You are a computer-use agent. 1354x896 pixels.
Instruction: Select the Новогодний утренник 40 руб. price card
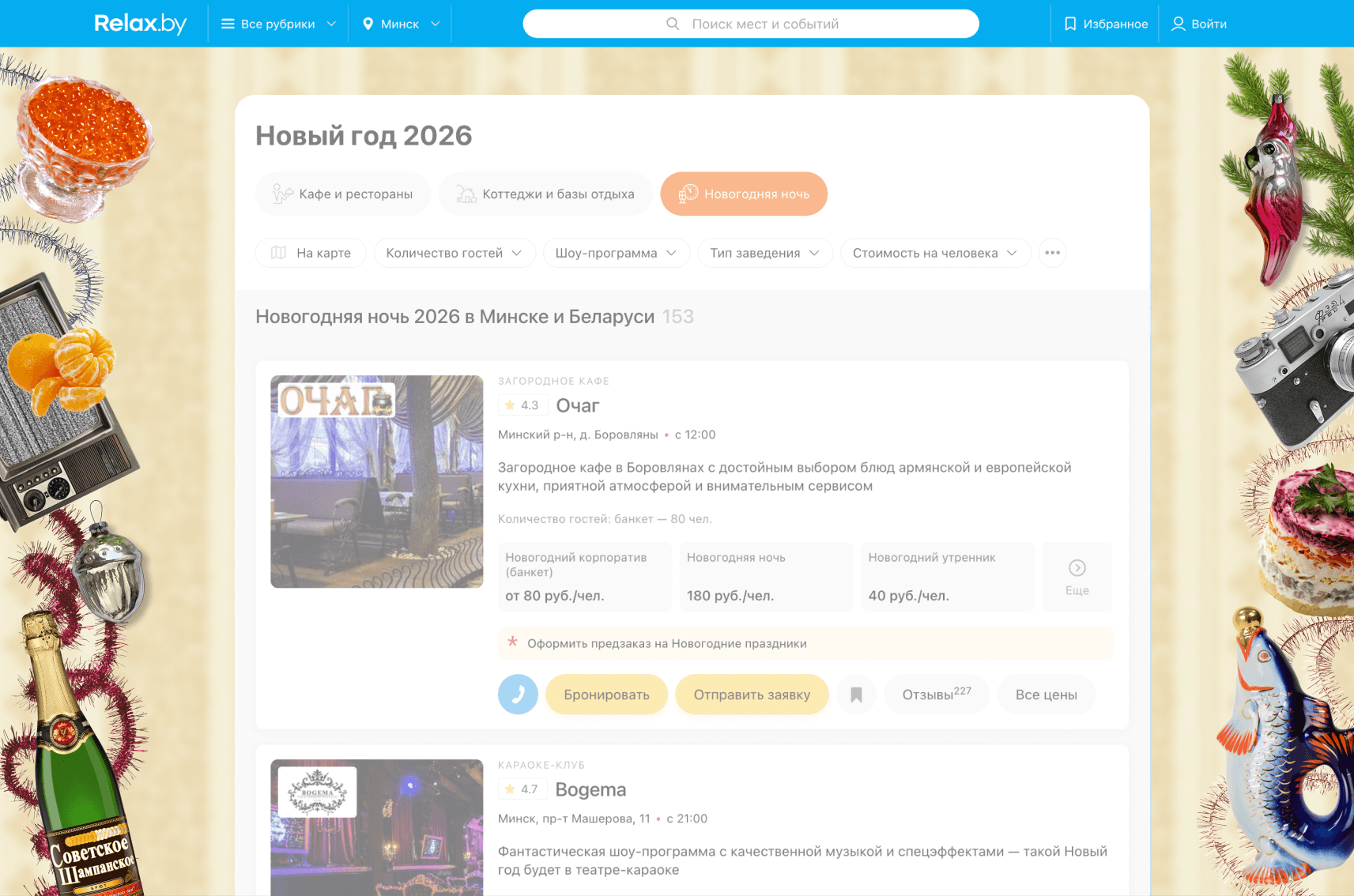point(948,577)
